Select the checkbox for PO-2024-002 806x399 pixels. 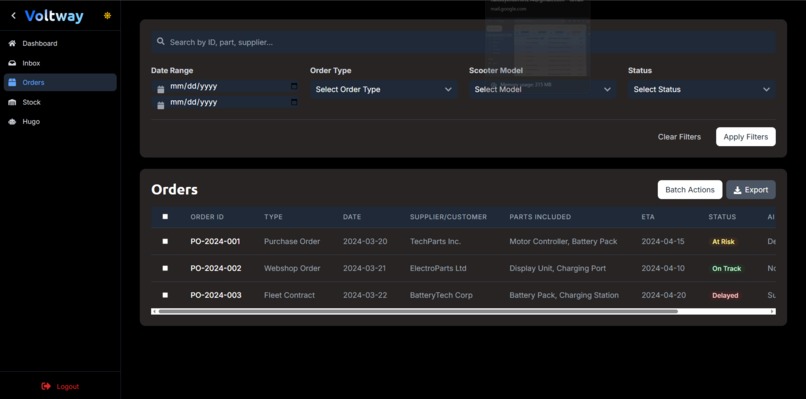[x=165, y=268]
